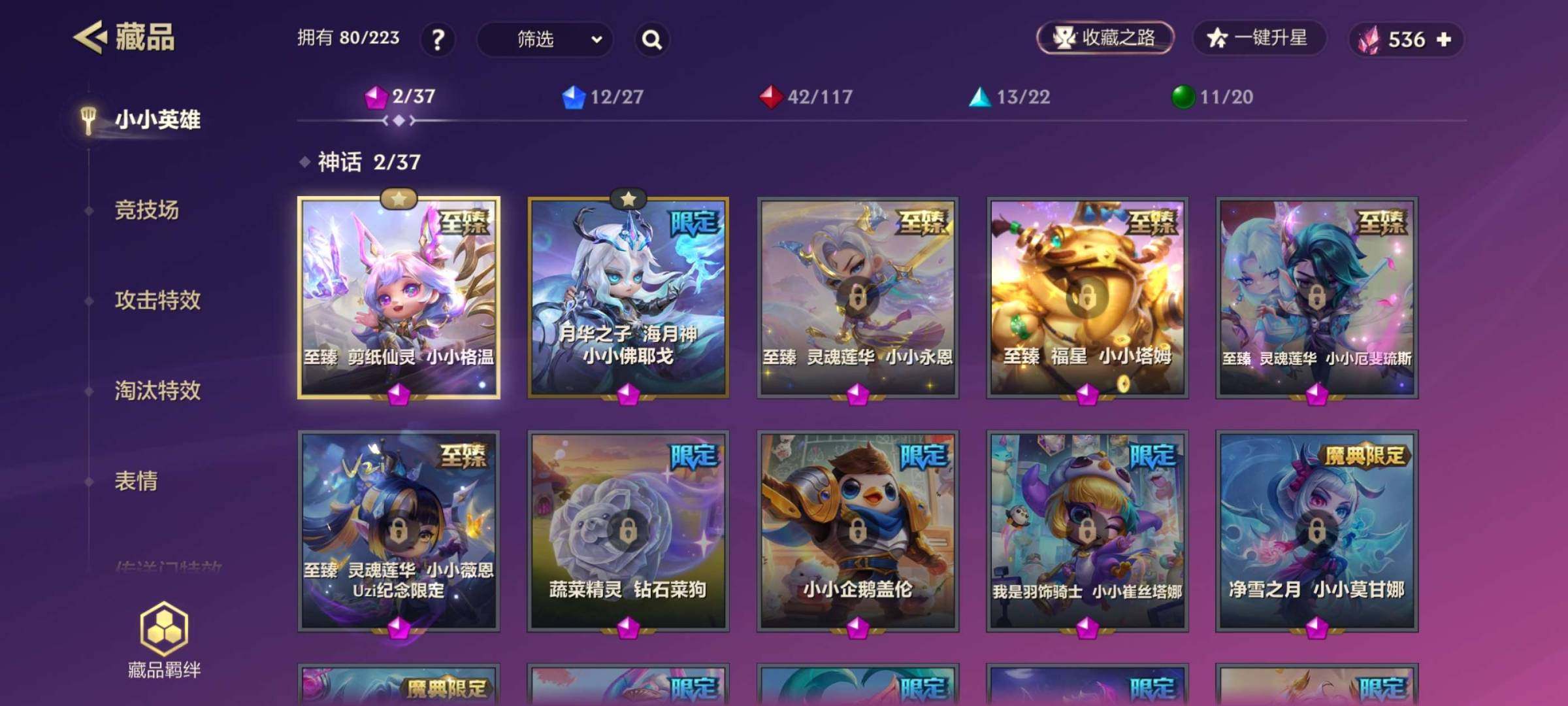Open the question mark help icon

[438, 39]
